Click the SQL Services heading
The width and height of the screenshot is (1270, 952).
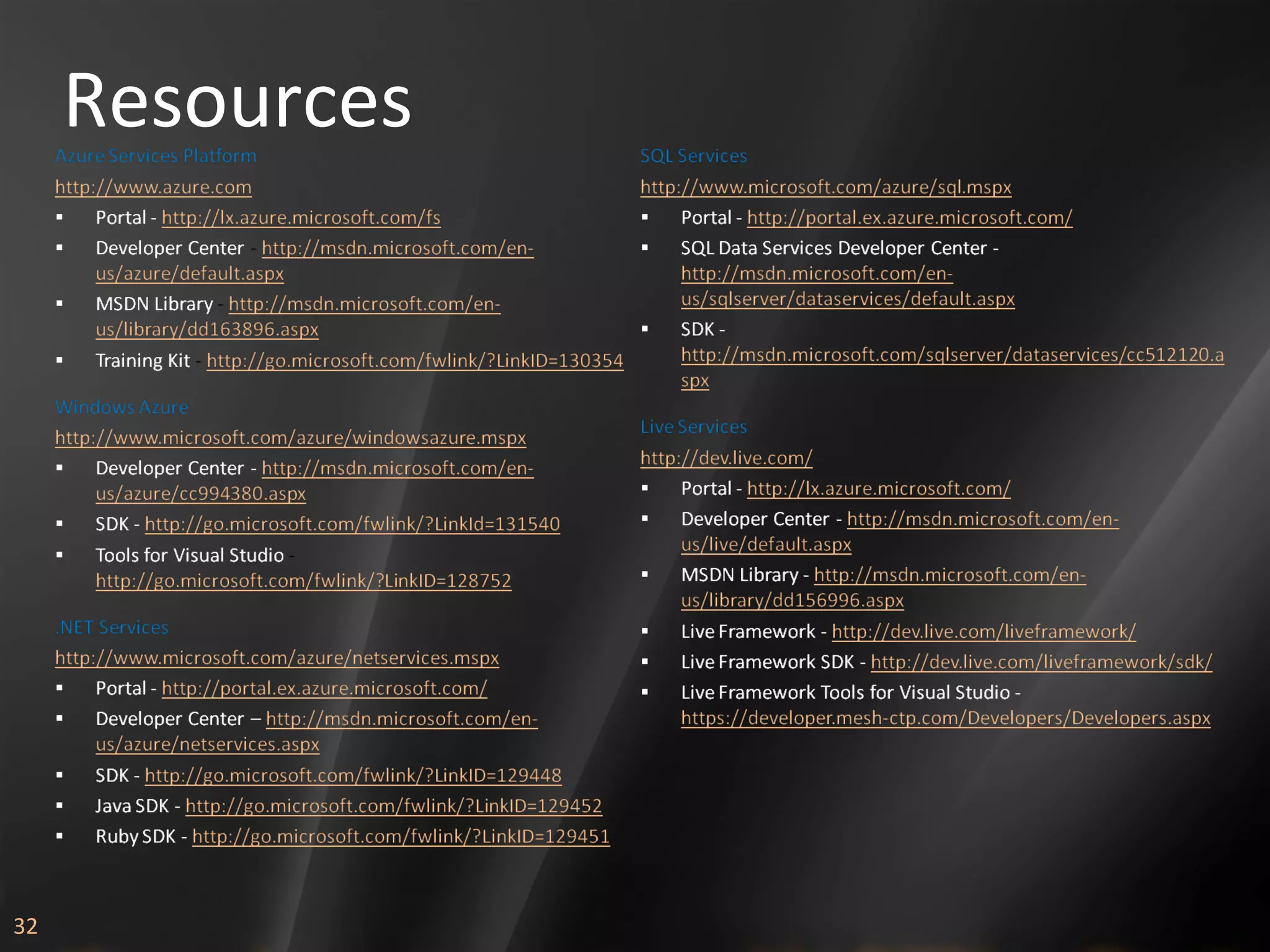tap(693, 156)
